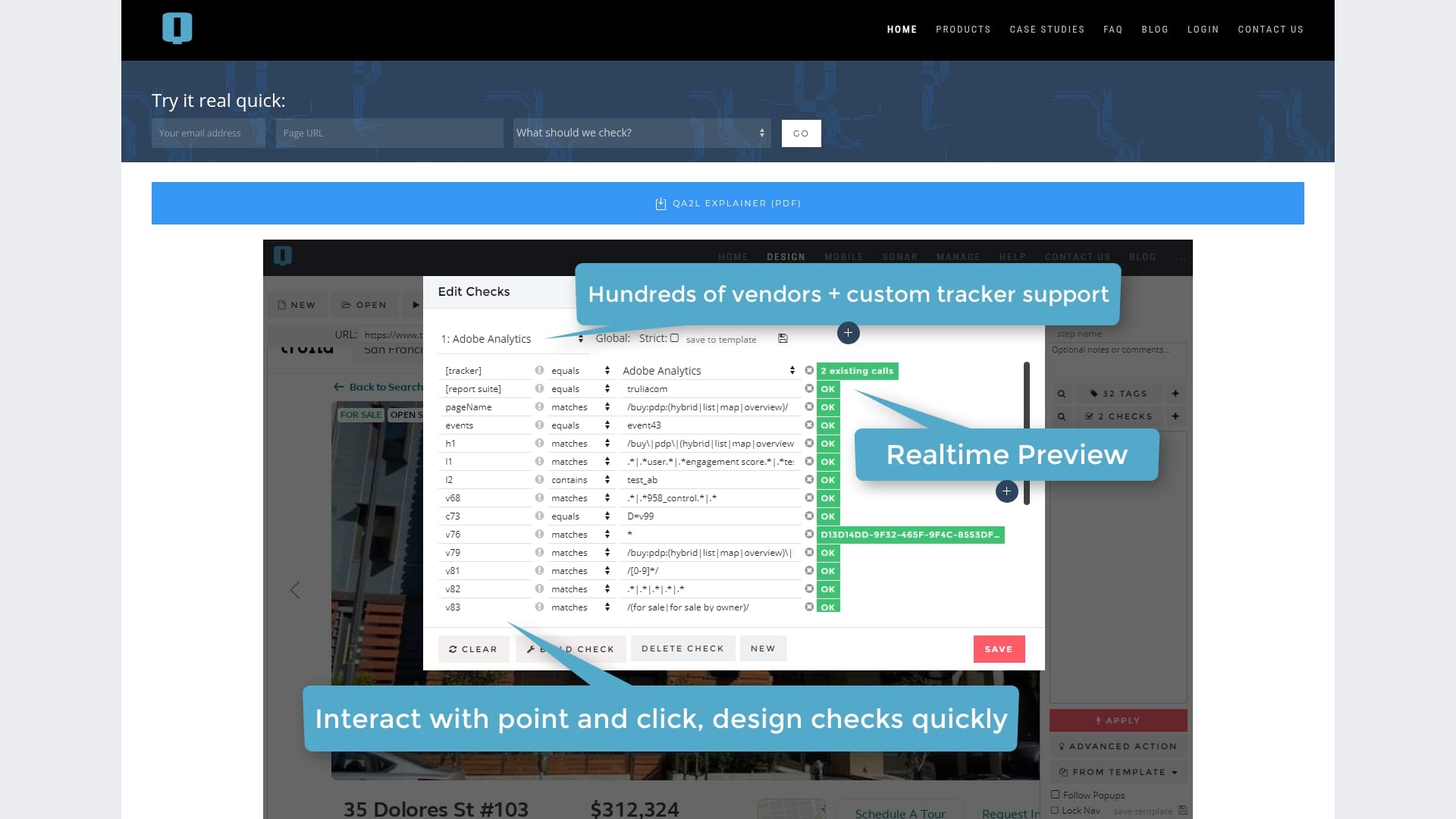Screen dimensions: 1456x819
Task: Change the pageName operator from matches
Action: (x=580, y=407)
